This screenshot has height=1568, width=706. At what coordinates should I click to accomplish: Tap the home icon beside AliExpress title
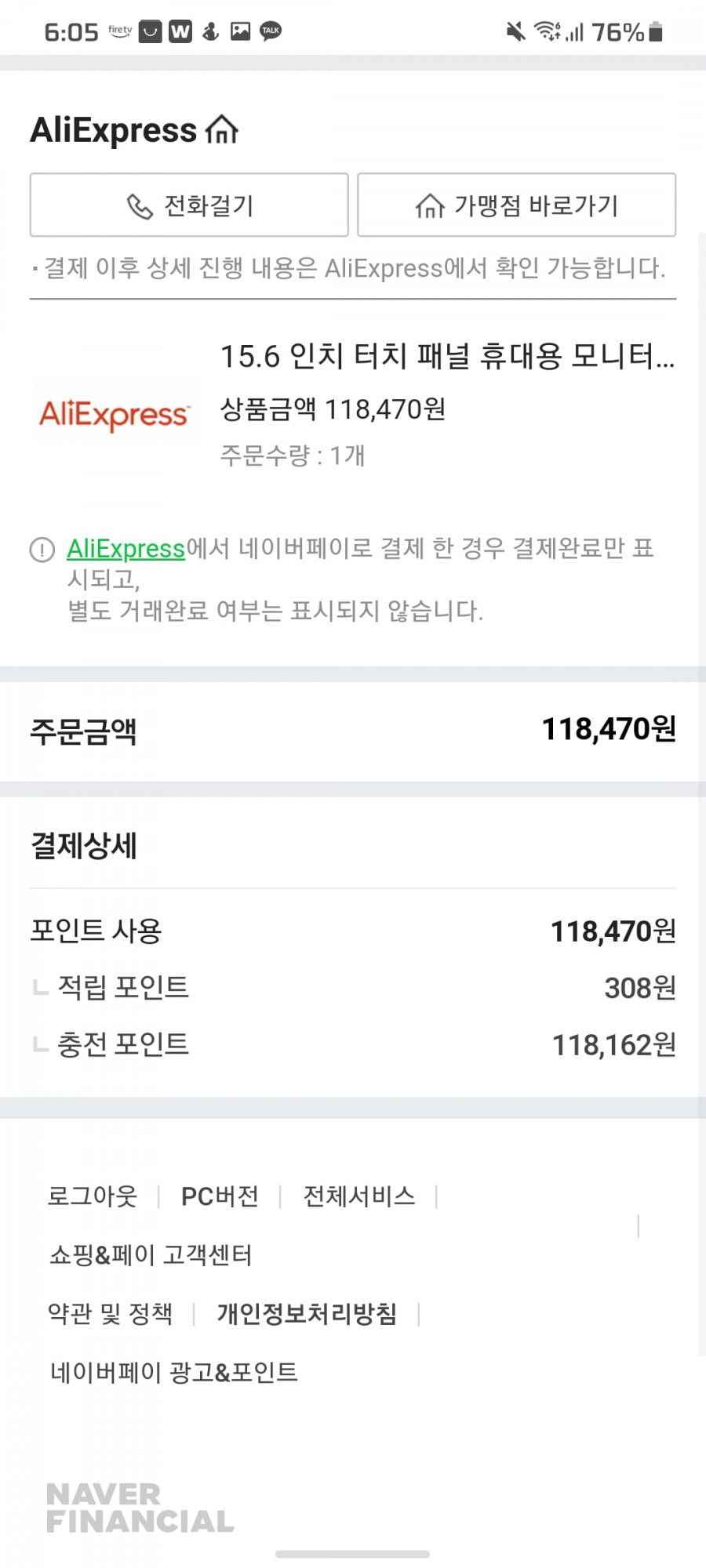tap(222, 129)
